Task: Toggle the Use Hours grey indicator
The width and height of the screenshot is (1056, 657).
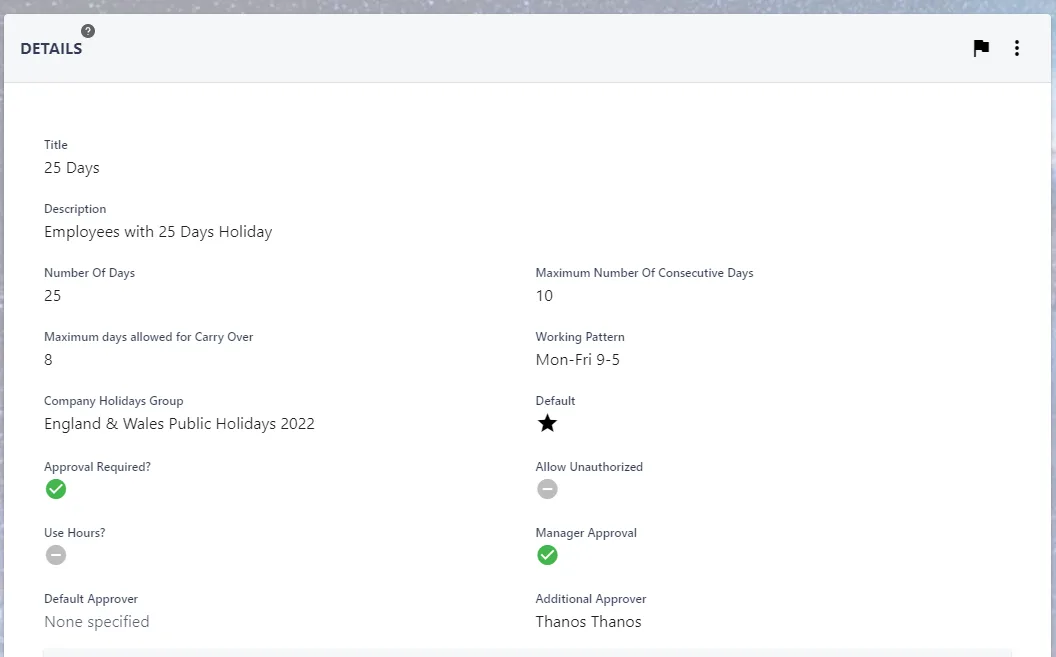Action: pyautogui.click(x=56, y=555)
